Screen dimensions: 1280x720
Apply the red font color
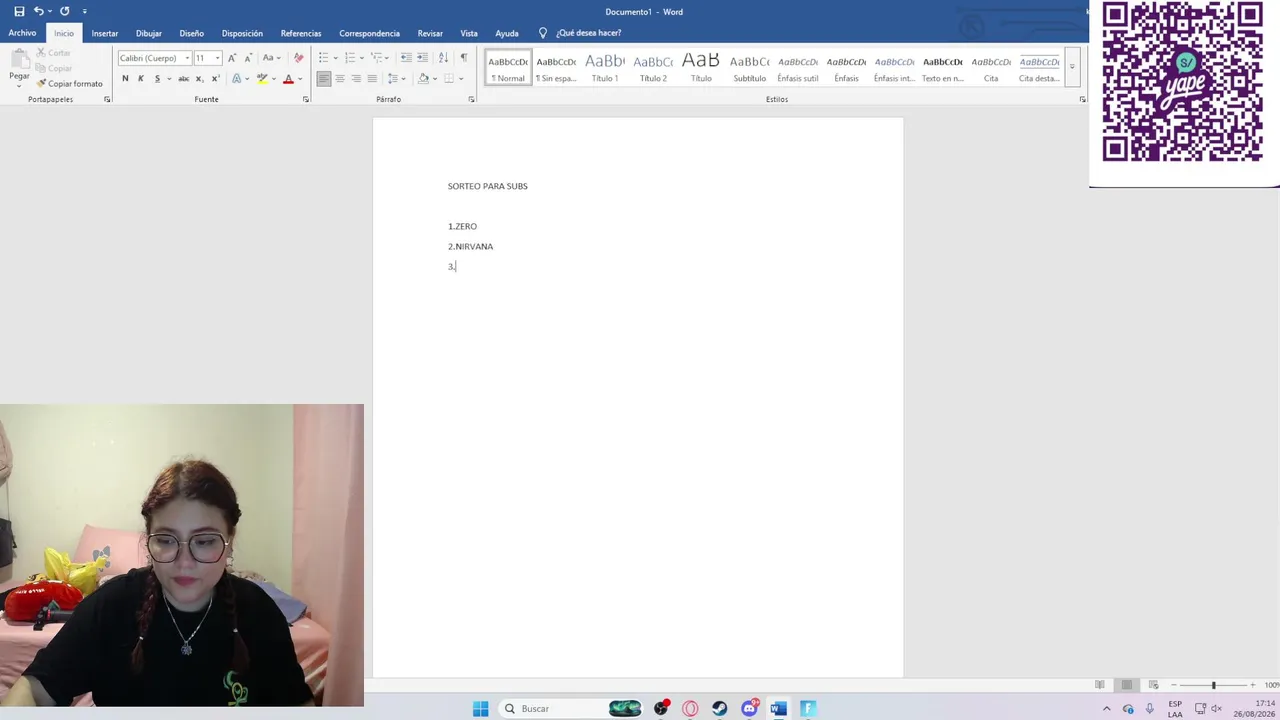tap(288, 79)
